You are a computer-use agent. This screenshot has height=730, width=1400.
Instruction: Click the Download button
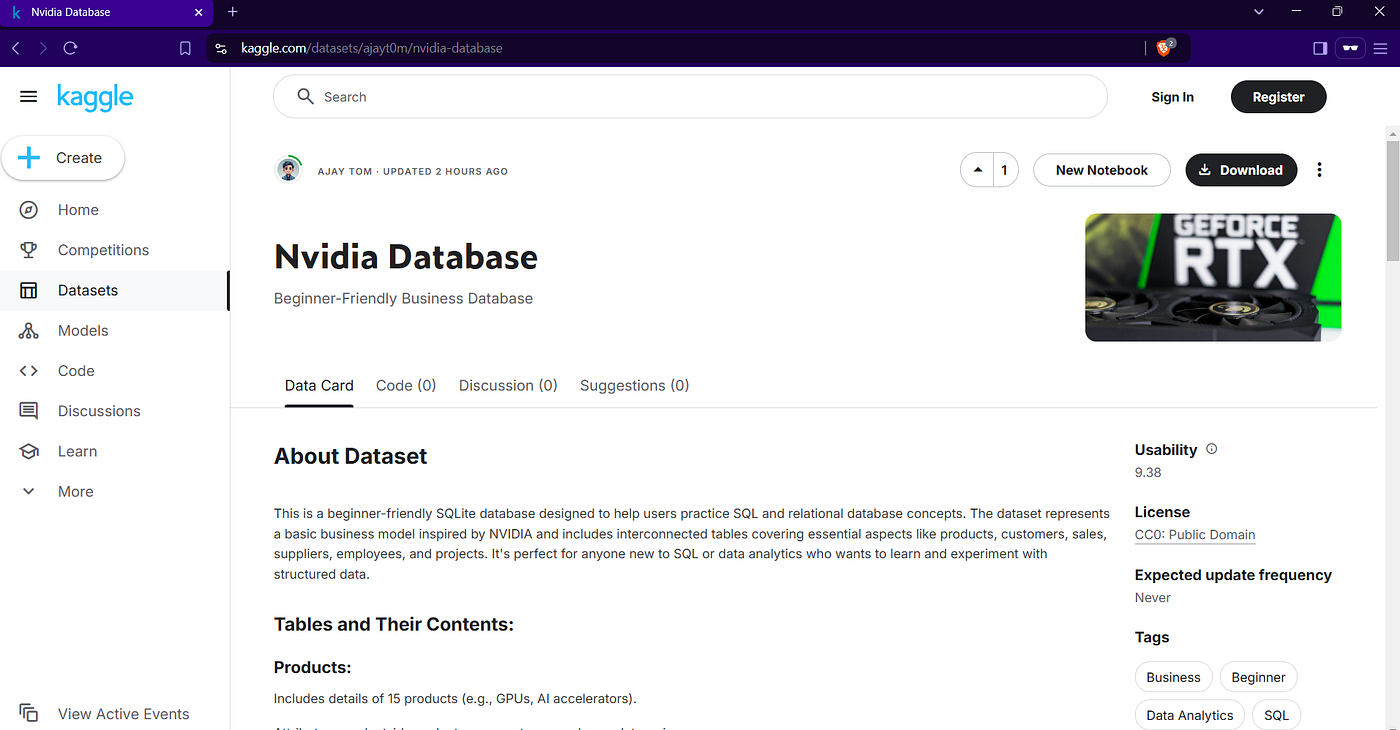(x=1241, y=170)
